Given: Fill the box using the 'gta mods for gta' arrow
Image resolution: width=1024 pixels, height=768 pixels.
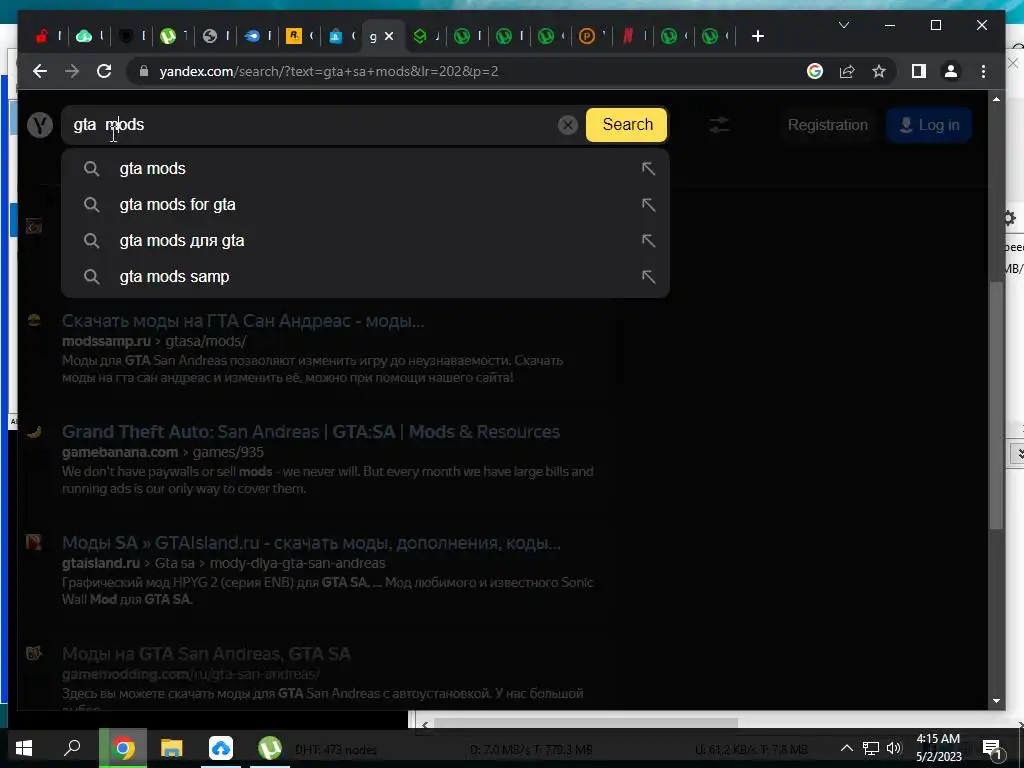Looking at the screenshot, I should tap(648, 204).
